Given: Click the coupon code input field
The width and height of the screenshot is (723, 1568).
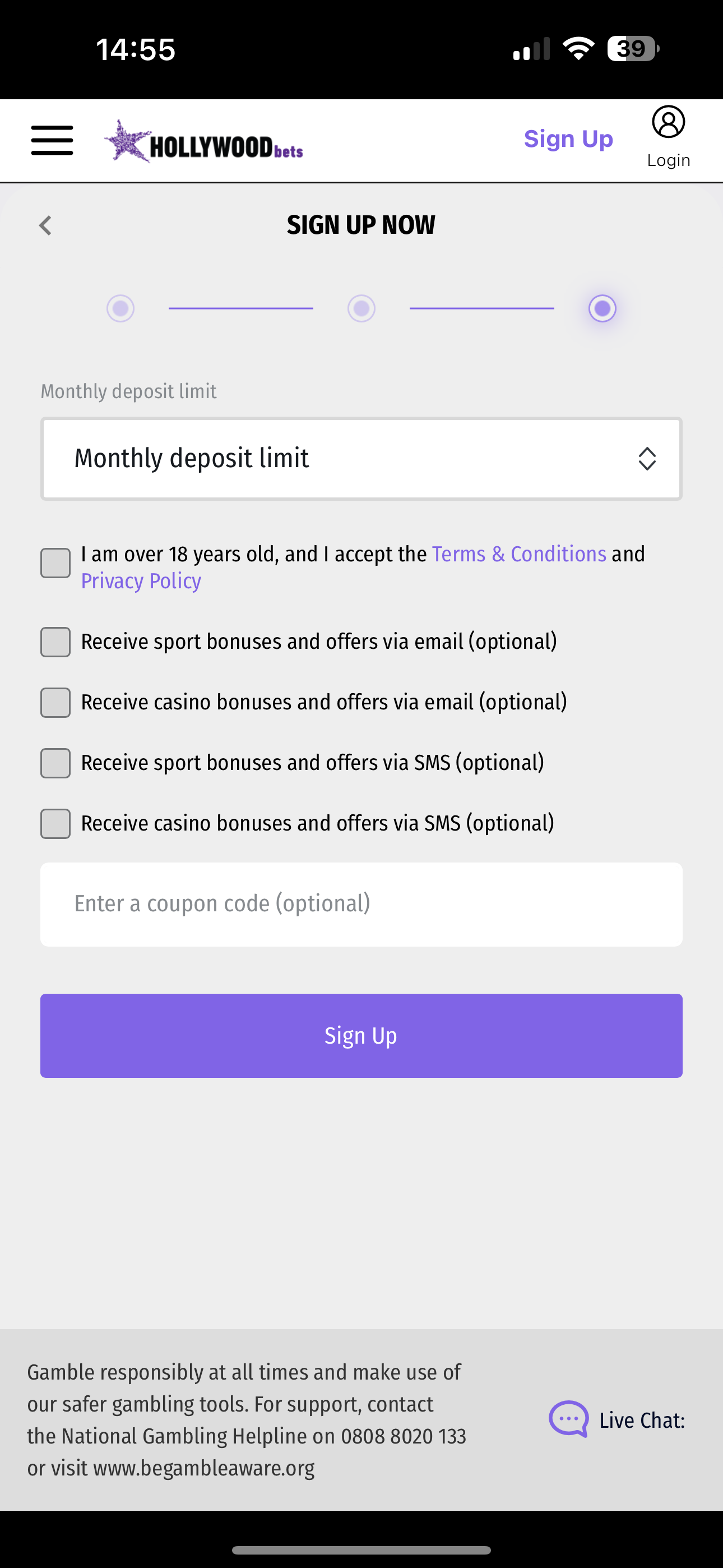Looking at the screenshot, I should click(361, 904).
